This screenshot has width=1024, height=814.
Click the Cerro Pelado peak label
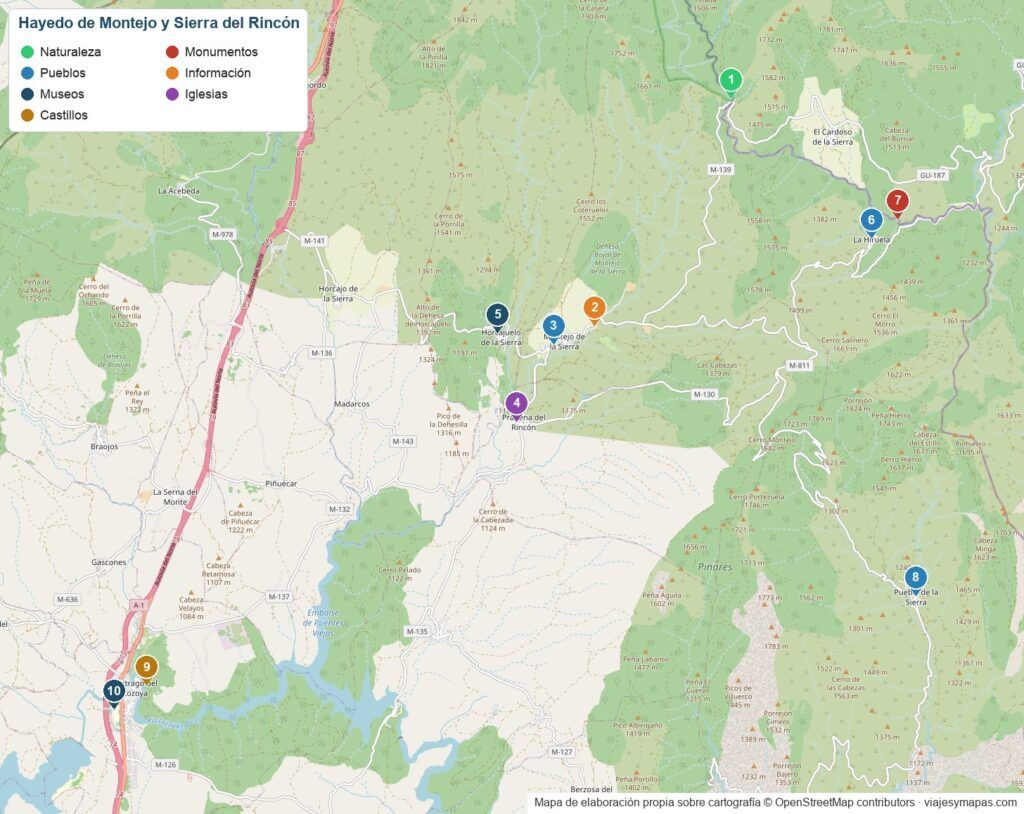click(400, 574)
